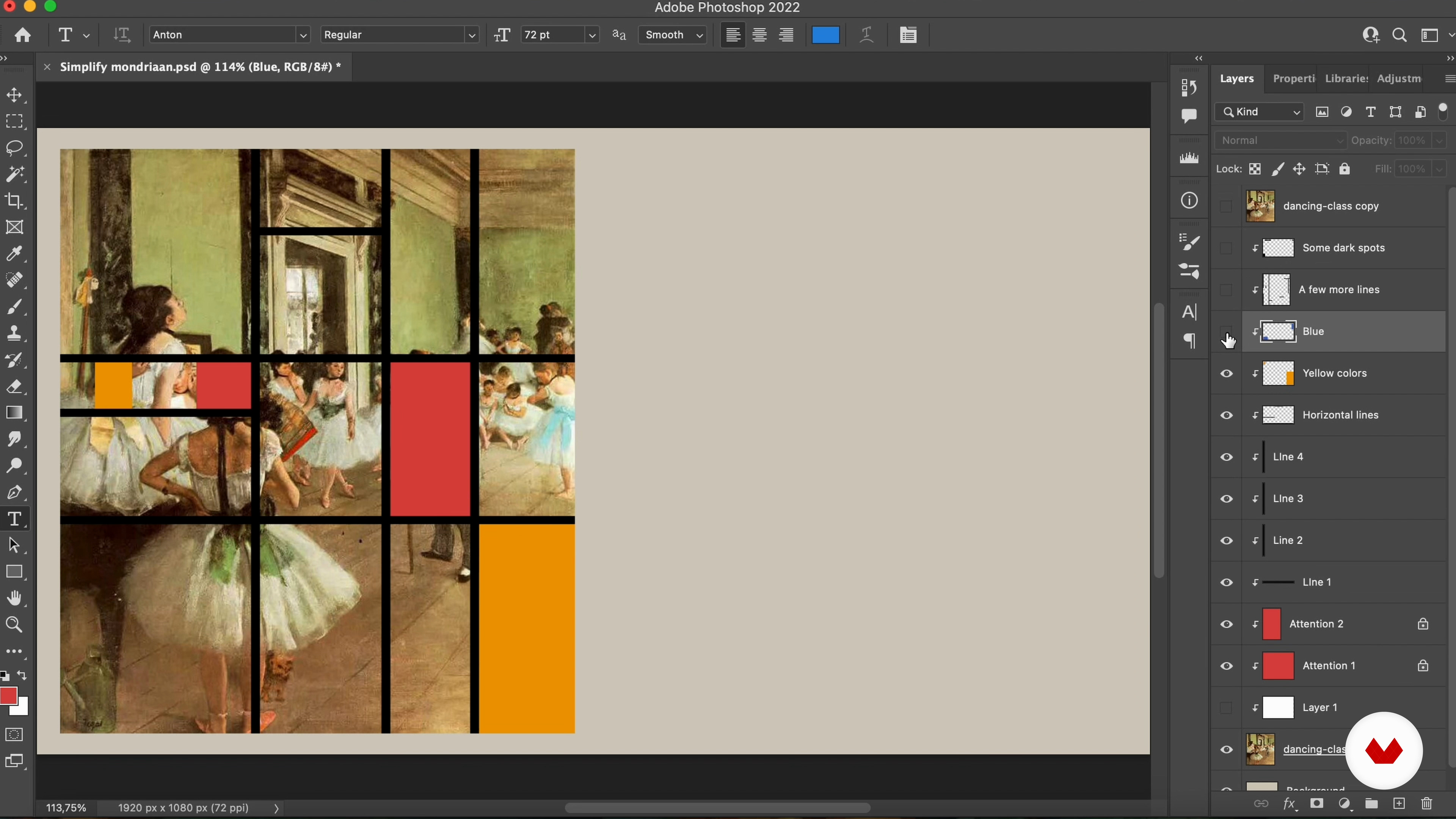Image resolution: width=1456 pixels, height=819 pixels.
Task: Open the layer Kind filter dropdown
Action: [1259, 112]
